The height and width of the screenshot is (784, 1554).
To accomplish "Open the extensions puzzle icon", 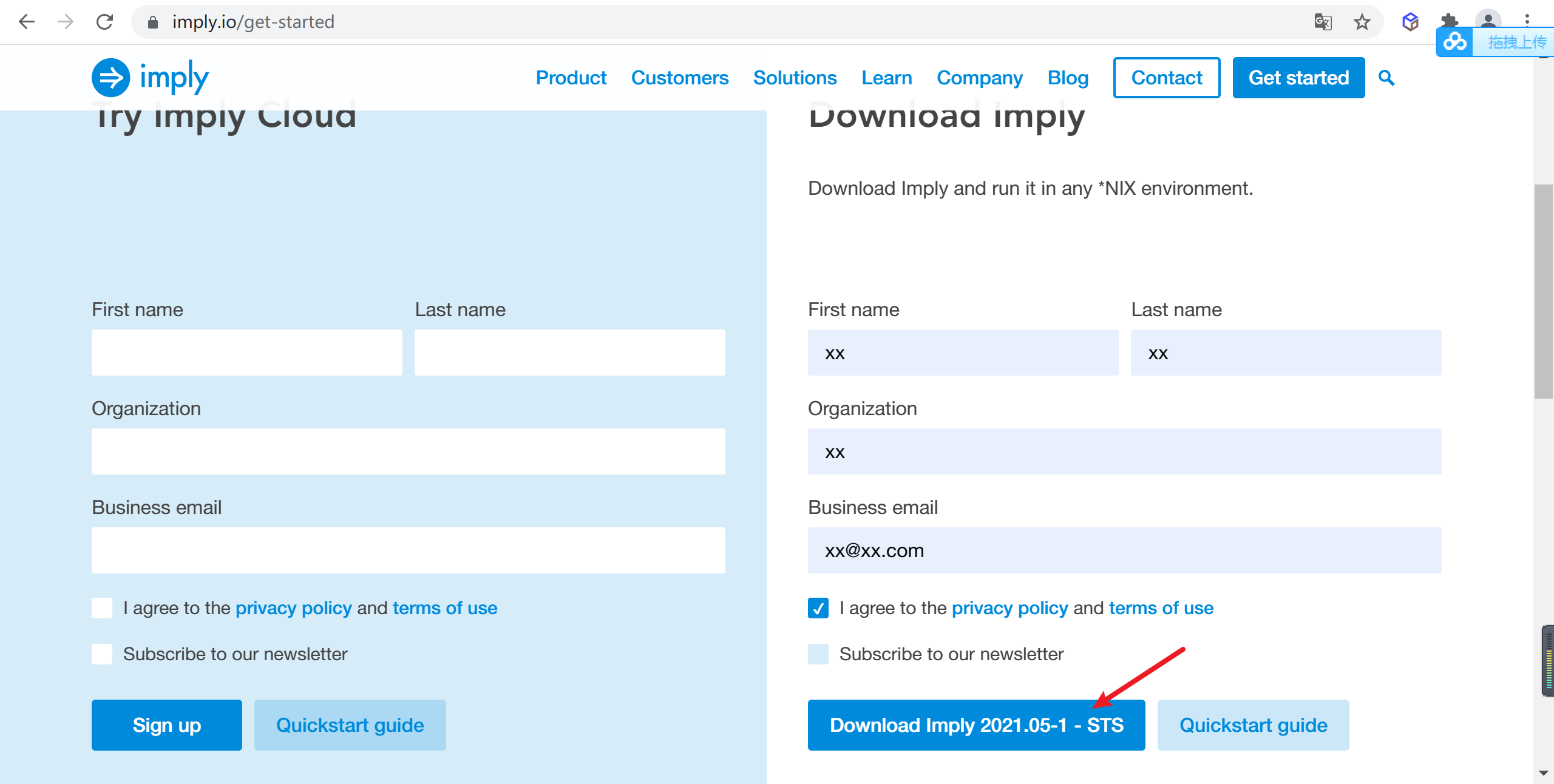I will tap(1450, 19).
